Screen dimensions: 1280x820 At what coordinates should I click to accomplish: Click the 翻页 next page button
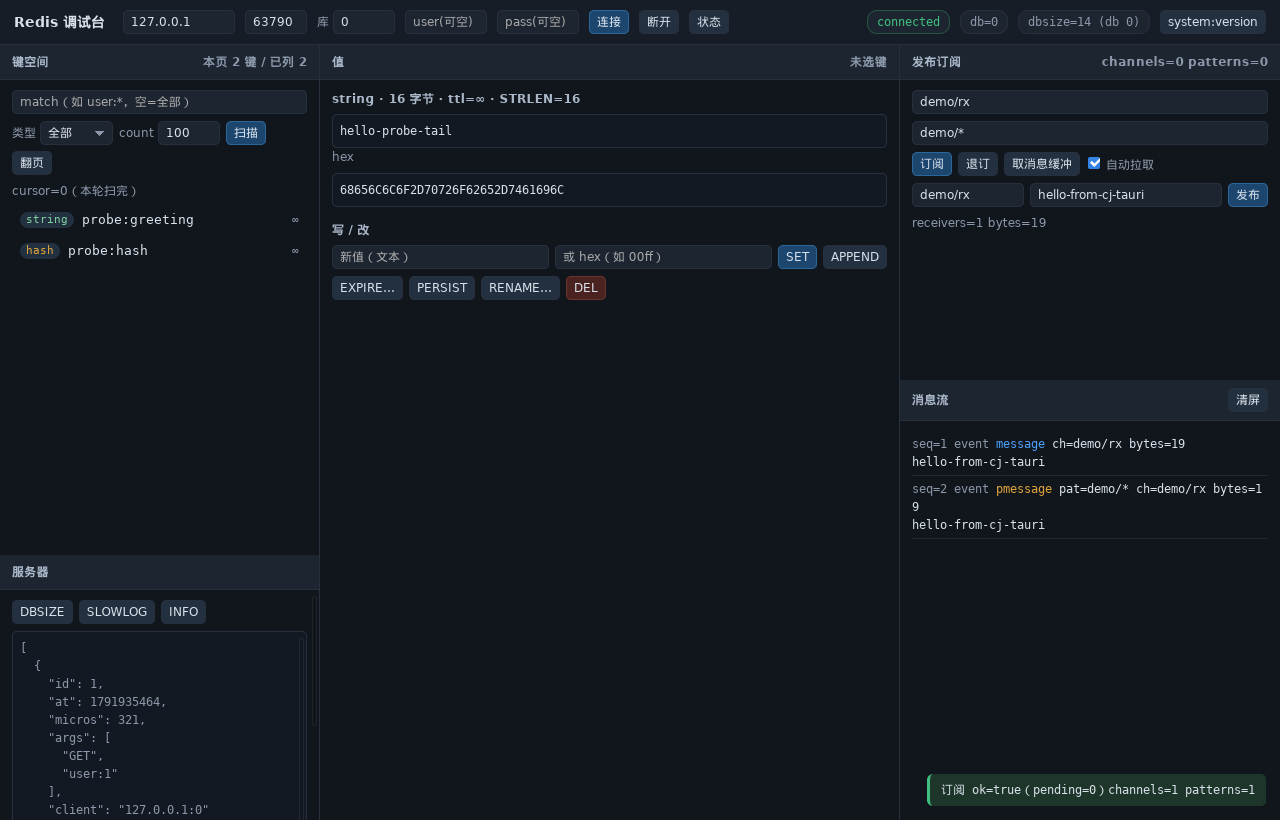(32, 163)
